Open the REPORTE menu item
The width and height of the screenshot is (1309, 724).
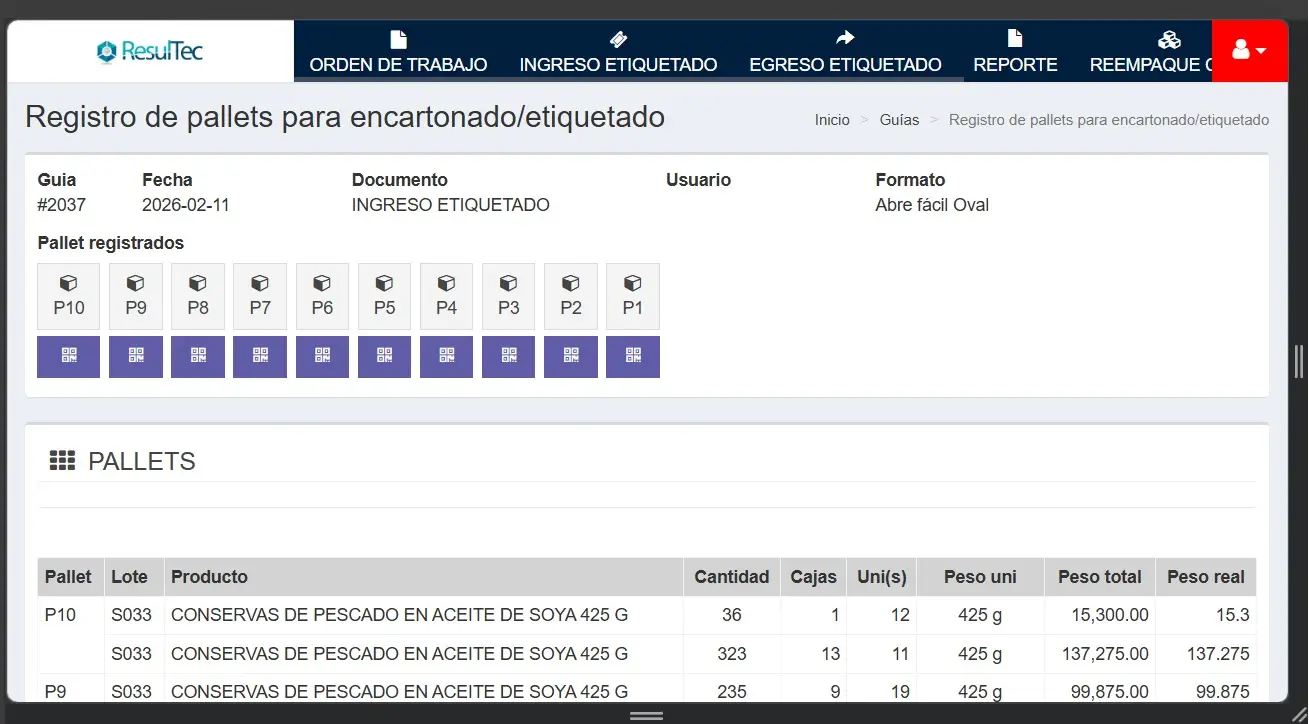pos(1015,63)
